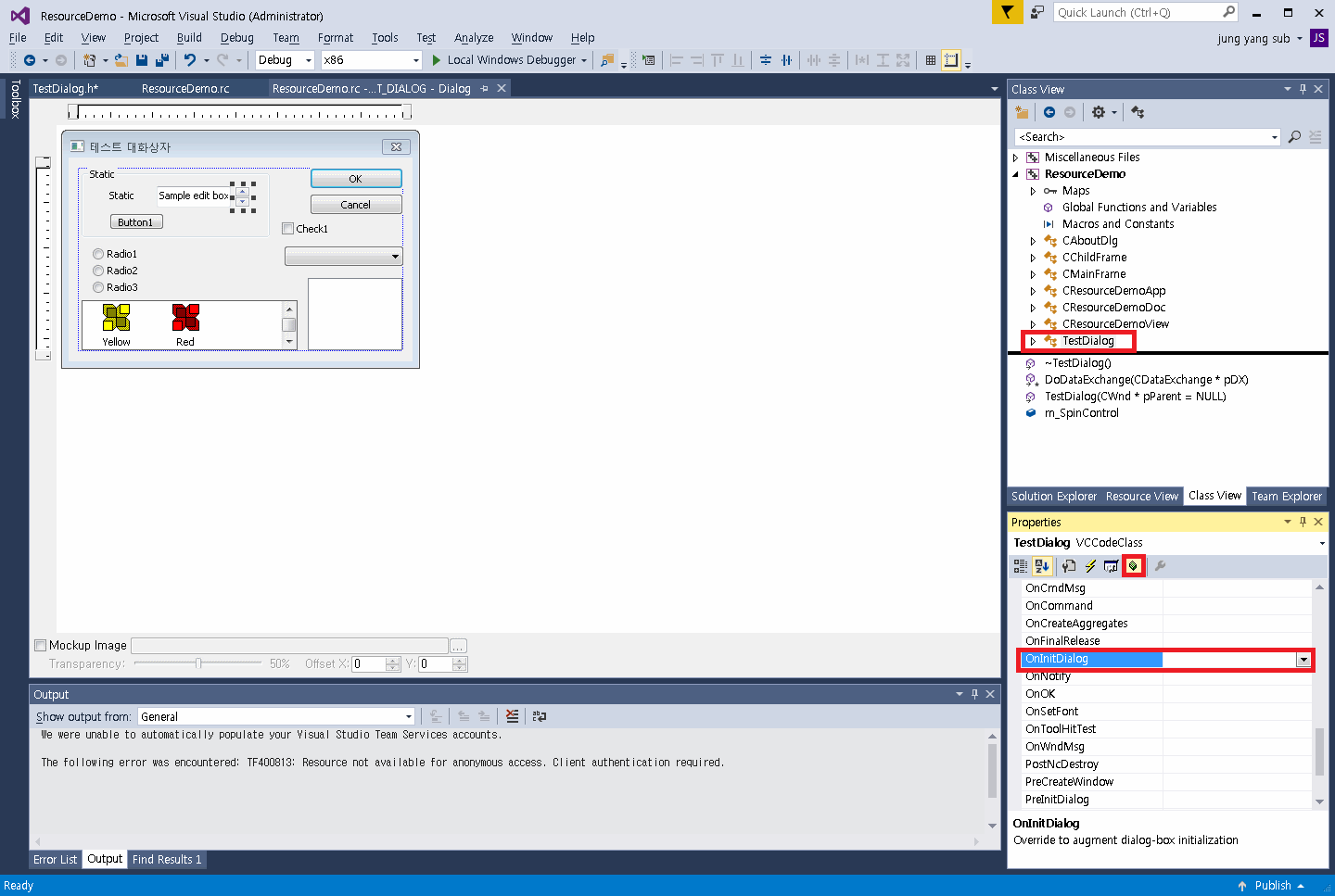Open the Build menu
1335x896 pixels.
pyautogui.click(x=189, y=38)
